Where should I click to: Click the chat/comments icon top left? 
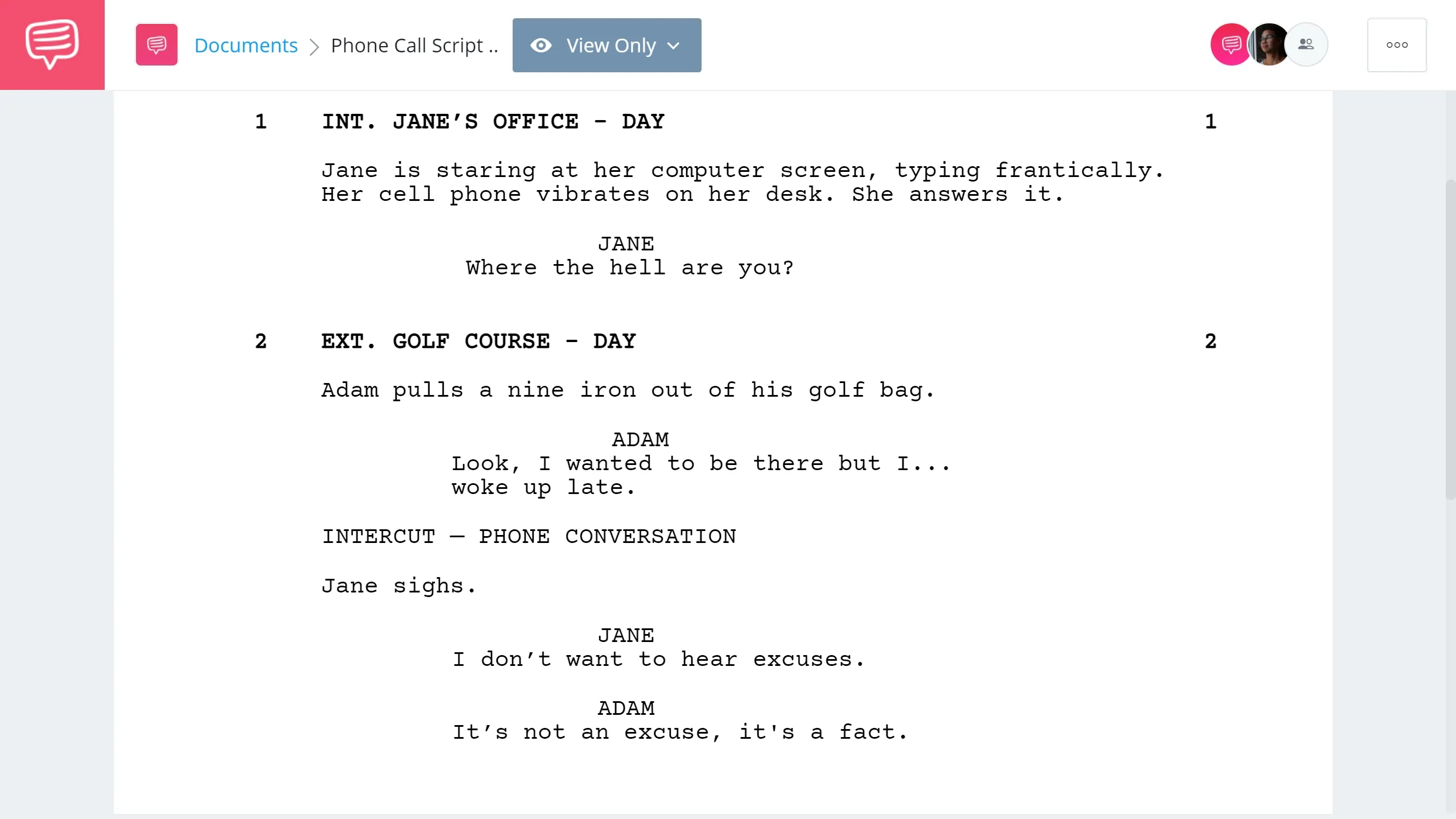(157, 45)
